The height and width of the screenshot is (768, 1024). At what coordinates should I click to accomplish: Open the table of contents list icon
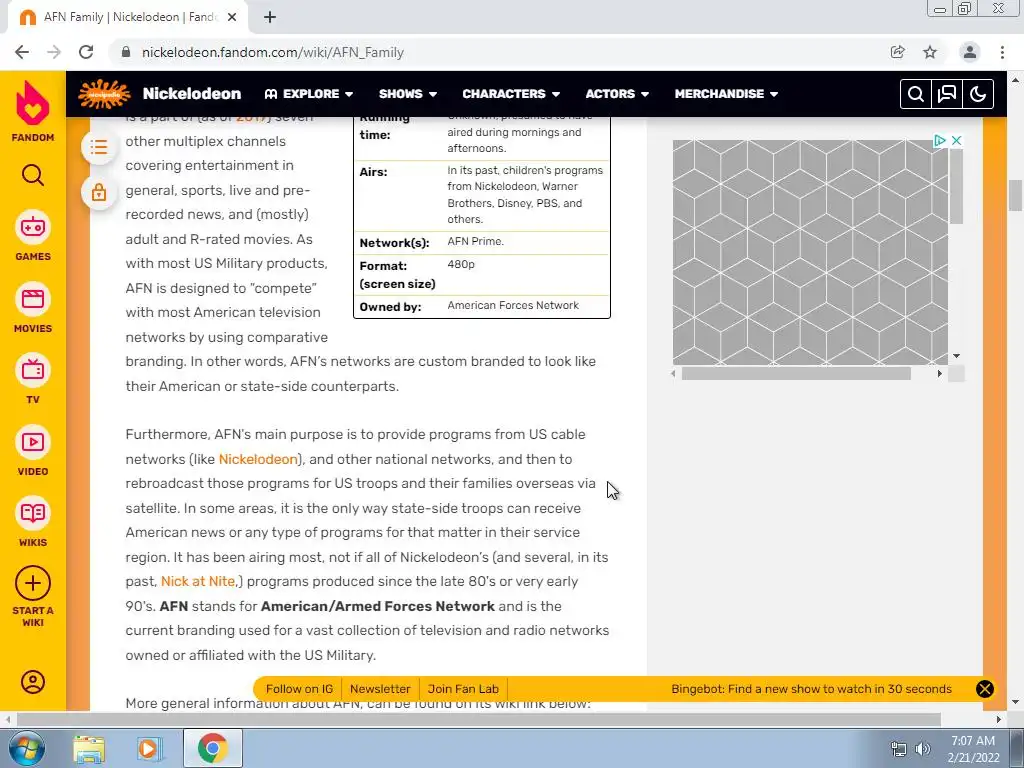[x=99, y=147]
